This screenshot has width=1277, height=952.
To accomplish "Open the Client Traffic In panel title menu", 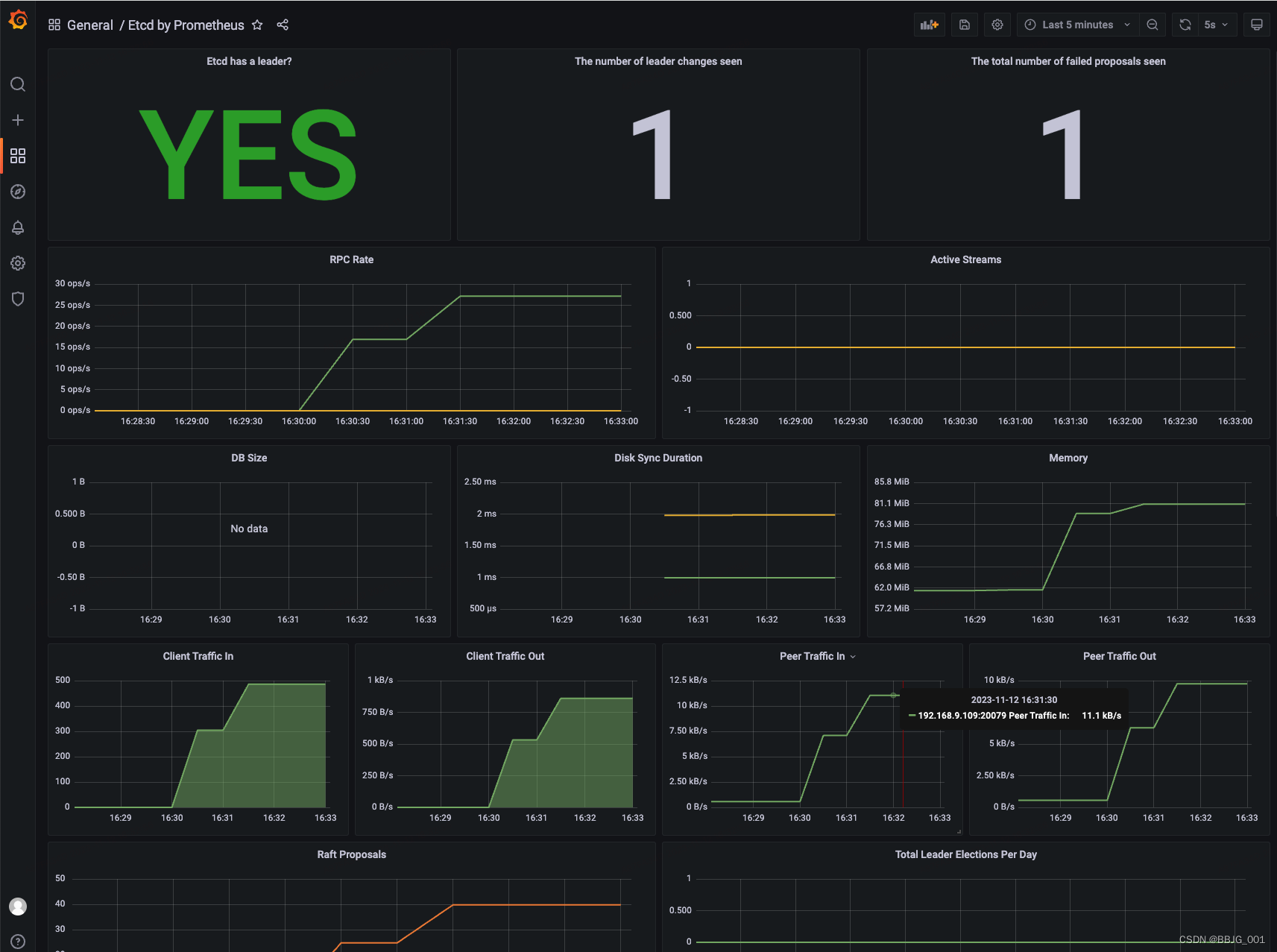I will pos(198,656).
